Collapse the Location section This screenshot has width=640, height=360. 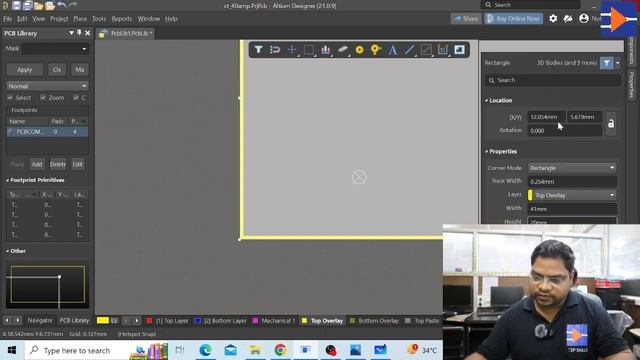(x=487, y=100)
